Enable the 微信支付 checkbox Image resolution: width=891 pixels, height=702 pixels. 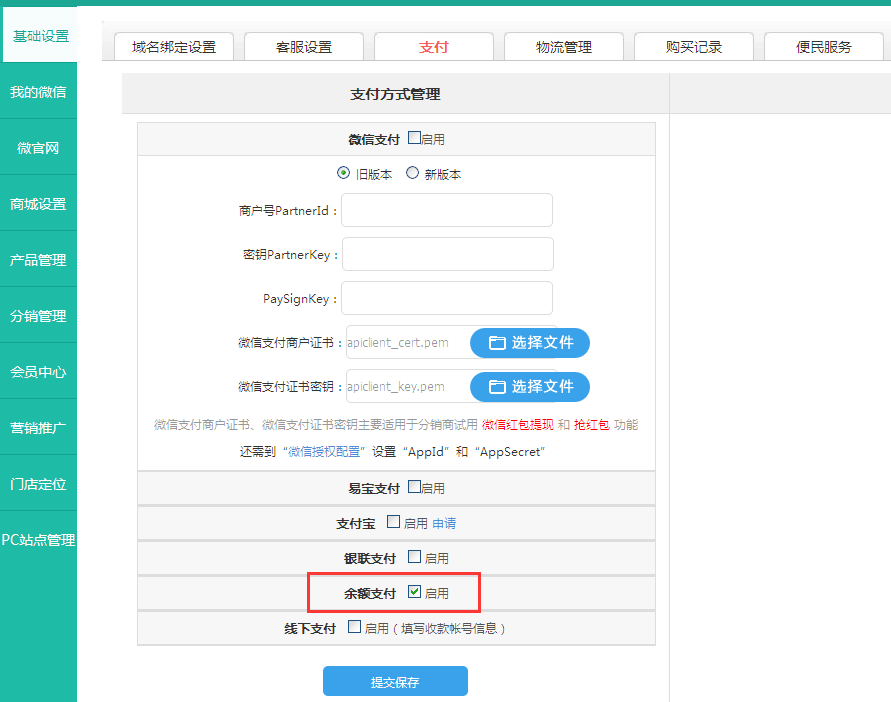(415, 139)
